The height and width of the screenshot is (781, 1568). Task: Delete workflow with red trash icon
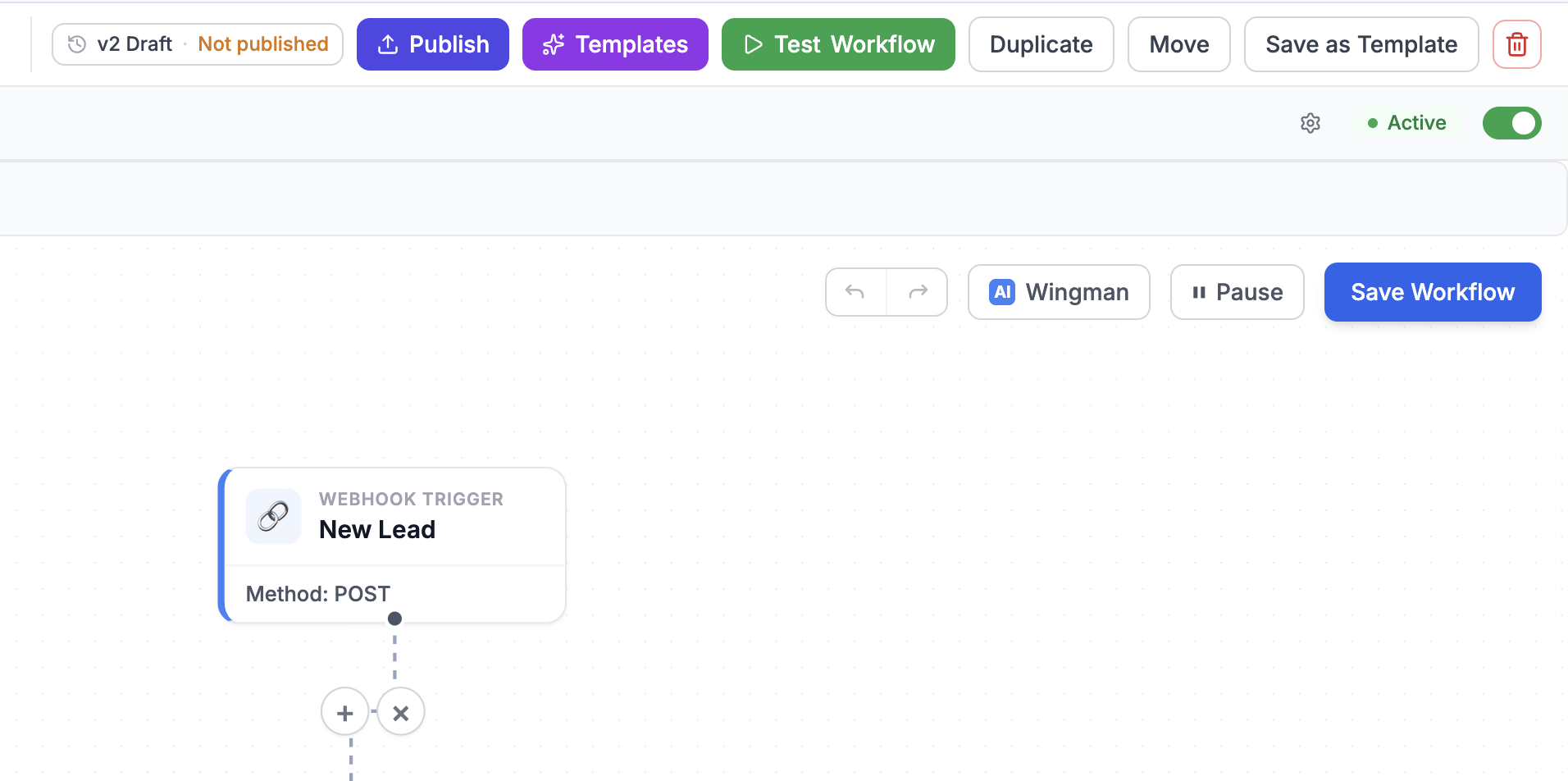pyautogui.click(x=1516, y=44)
